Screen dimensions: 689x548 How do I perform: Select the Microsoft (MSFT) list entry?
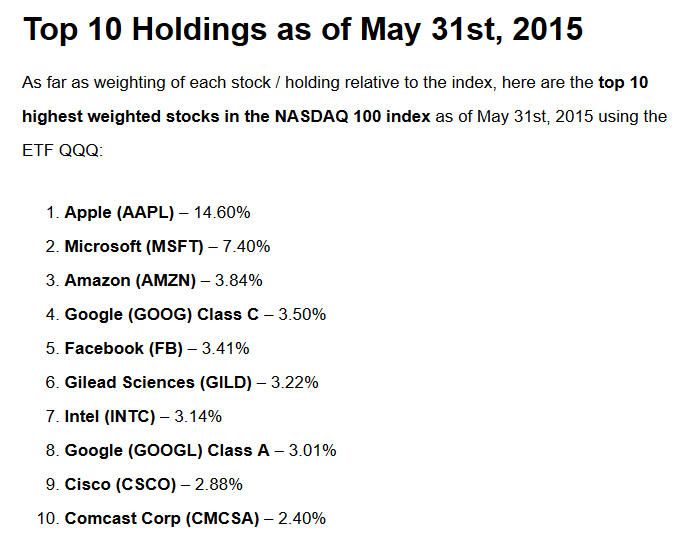[x=133, y=246]
